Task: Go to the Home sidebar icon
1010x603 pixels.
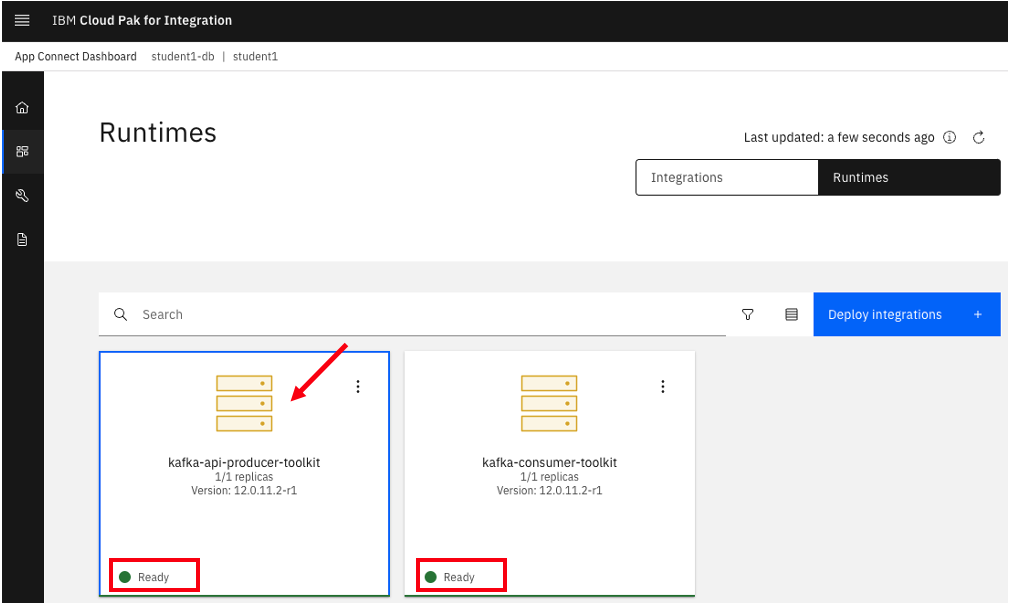Action: (x=22, y=108)
